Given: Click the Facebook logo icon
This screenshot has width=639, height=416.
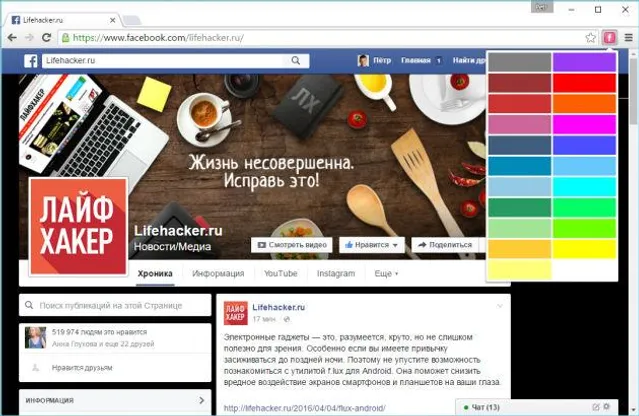Looking at the screenshot, I should point(31,61).
